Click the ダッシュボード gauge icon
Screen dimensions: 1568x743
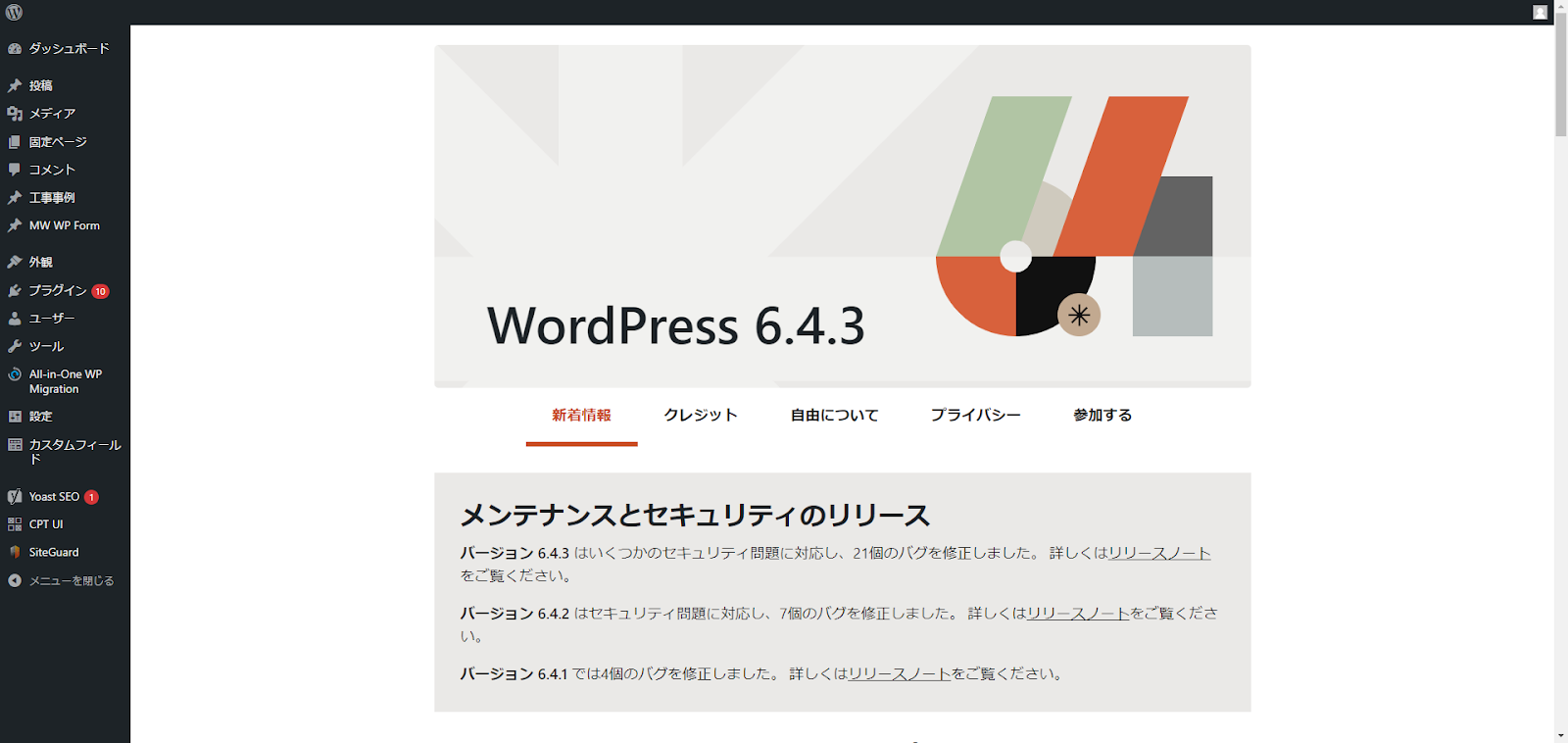pos(15,48)
